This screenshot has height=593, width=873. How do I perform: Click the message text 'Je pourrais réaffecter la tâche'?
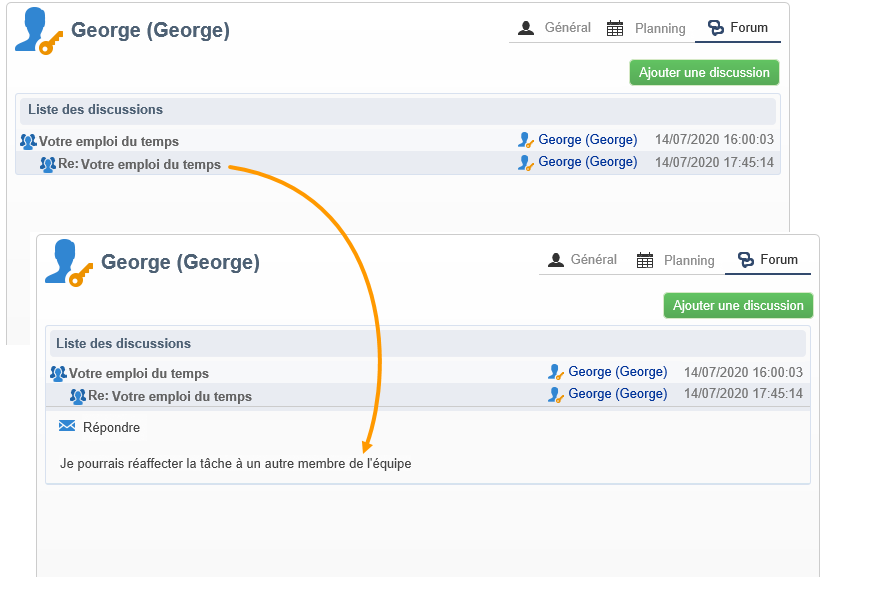click(x=235, y=464)
